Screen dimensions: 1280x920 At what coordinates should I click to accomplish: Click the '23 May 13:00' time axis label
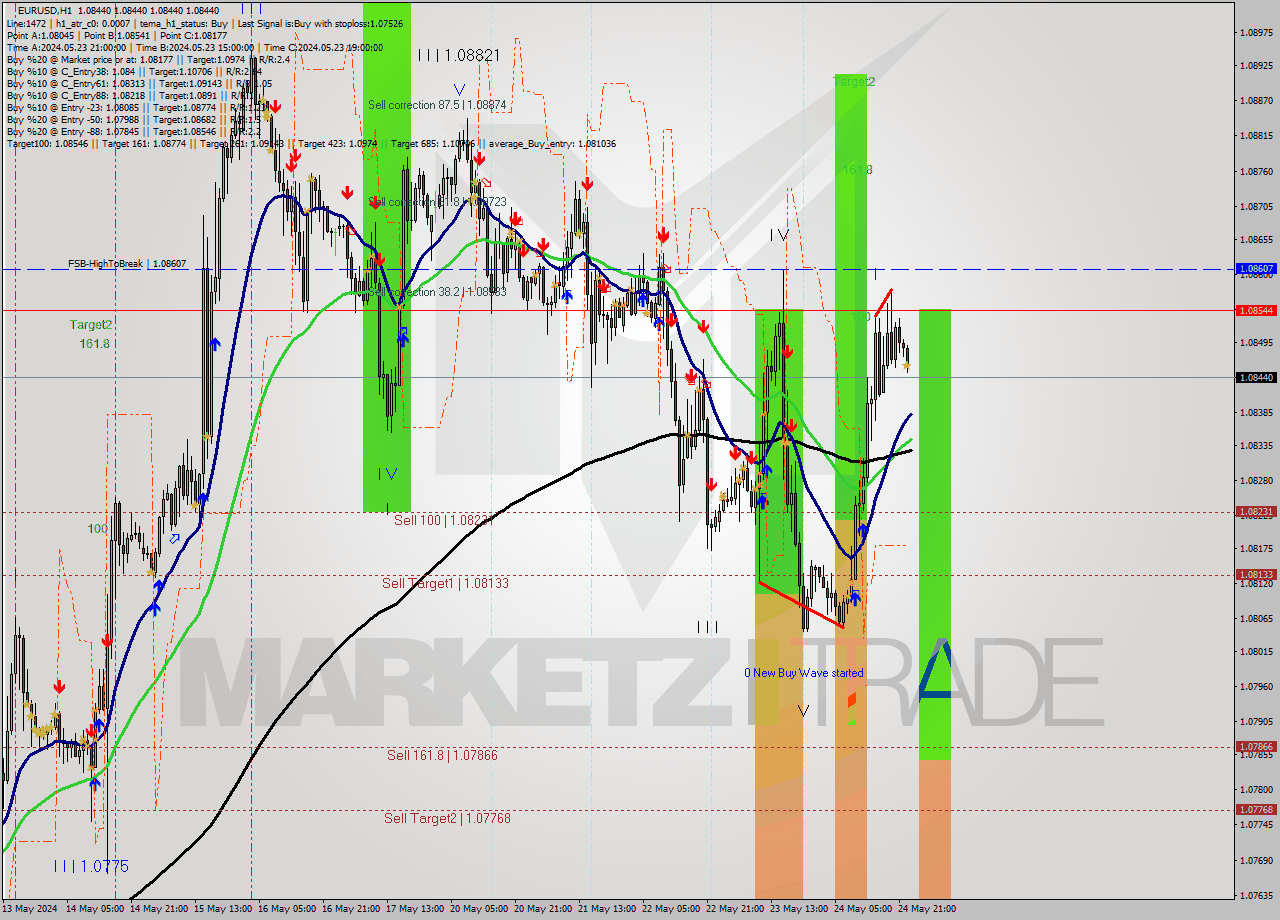[x=799, y=908]
